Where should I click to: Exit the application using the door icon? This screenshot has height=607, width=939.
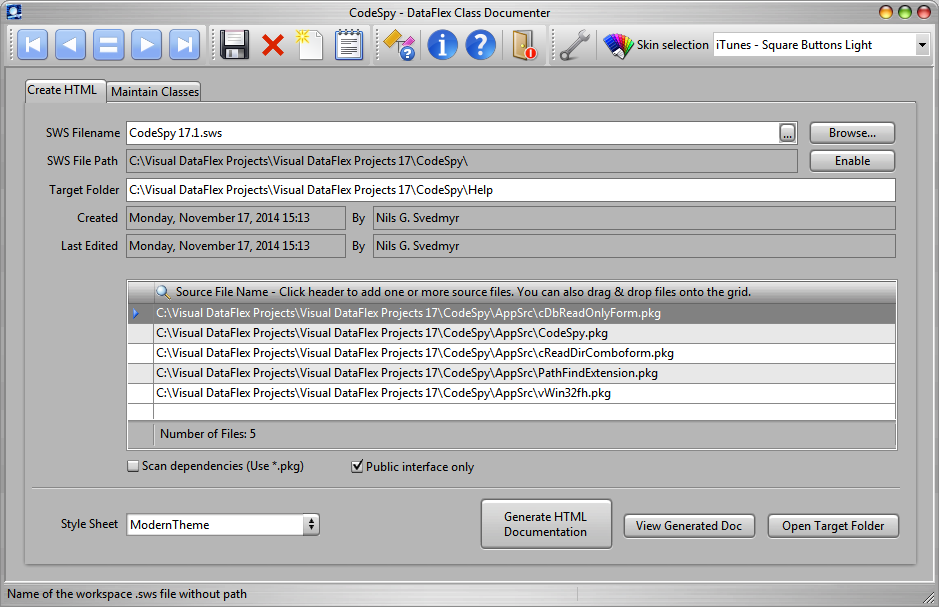(524, 45)
